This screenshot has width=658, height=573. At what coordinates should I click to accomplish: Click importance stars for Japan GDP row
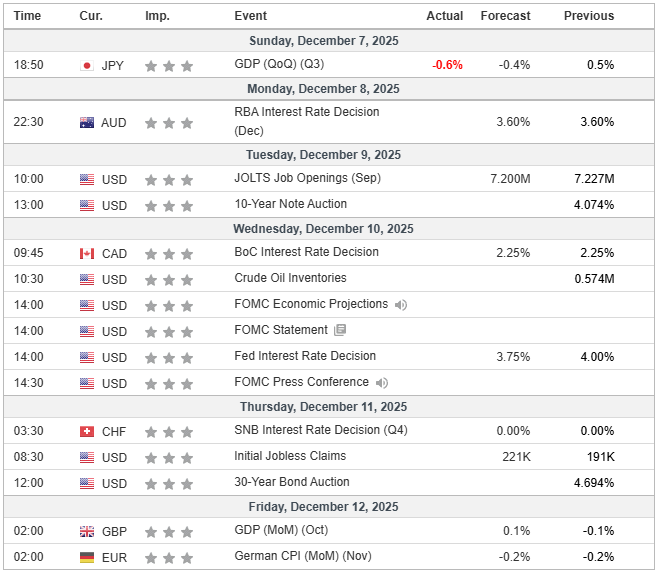pyautogui.click(x=169, y=66)
